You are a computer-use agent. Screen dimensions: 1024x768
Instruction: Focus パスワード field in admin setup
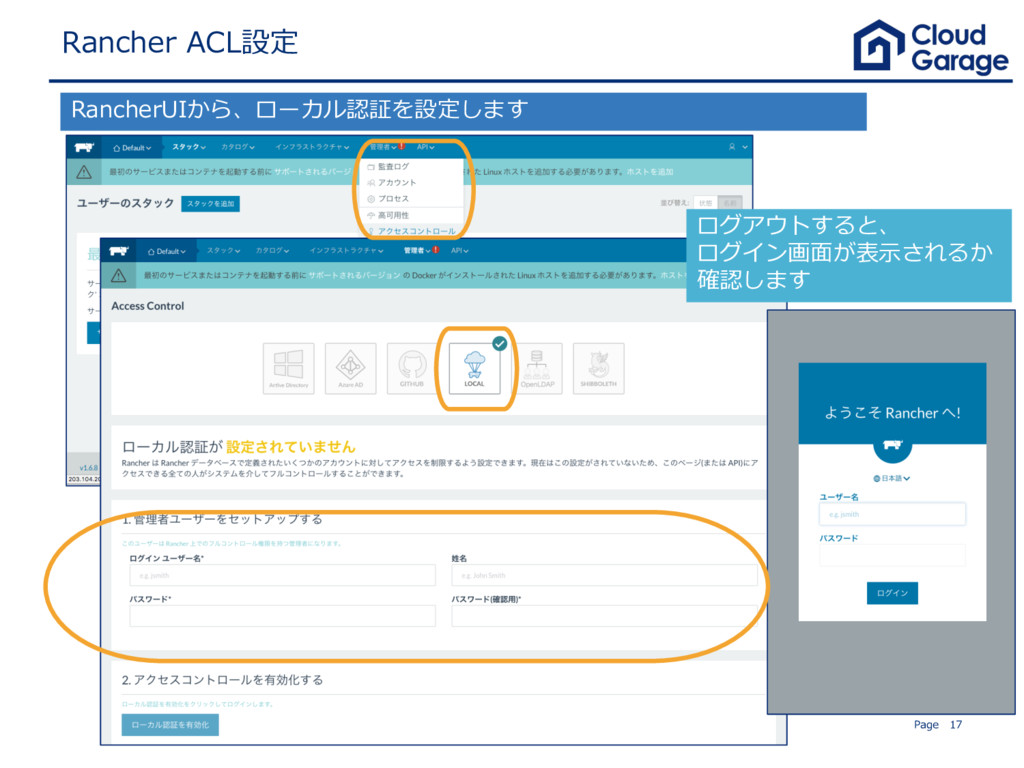click(283, 616)
